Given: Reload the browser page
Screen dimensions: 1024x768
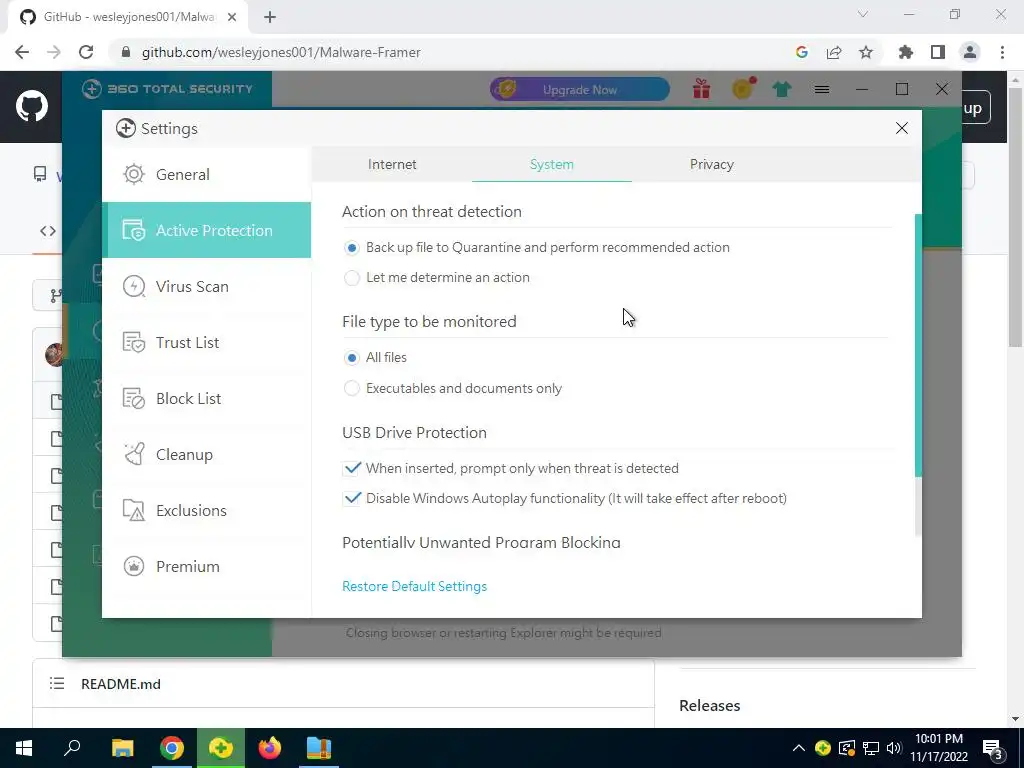Looking at the screenshot, I should point(86,52).
